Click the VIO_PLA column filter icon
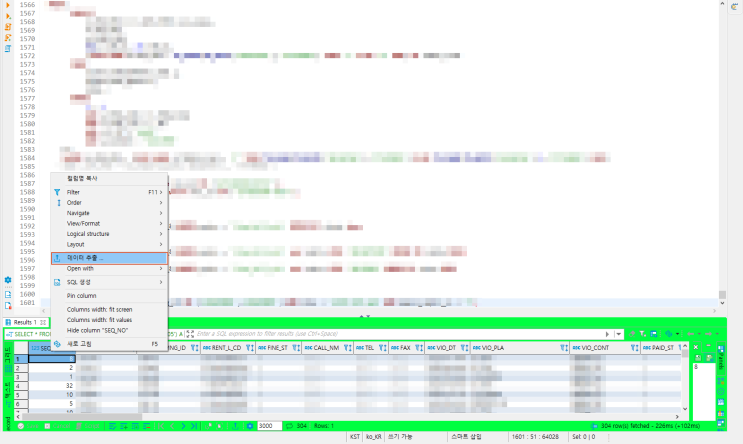Screen dimensions: 743x444 coord(564,348)
